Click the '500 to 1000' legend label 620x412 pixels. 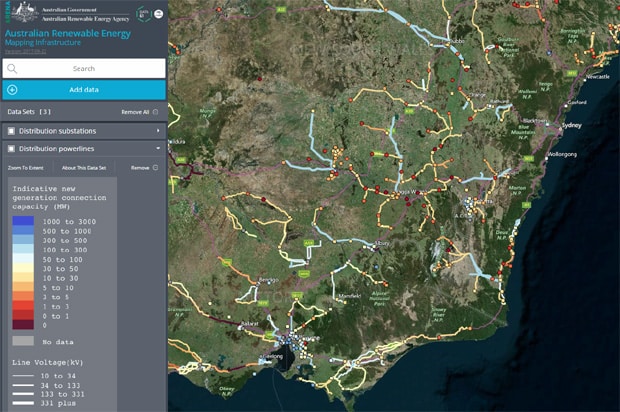pyautogui.click(x=67, y=231)
